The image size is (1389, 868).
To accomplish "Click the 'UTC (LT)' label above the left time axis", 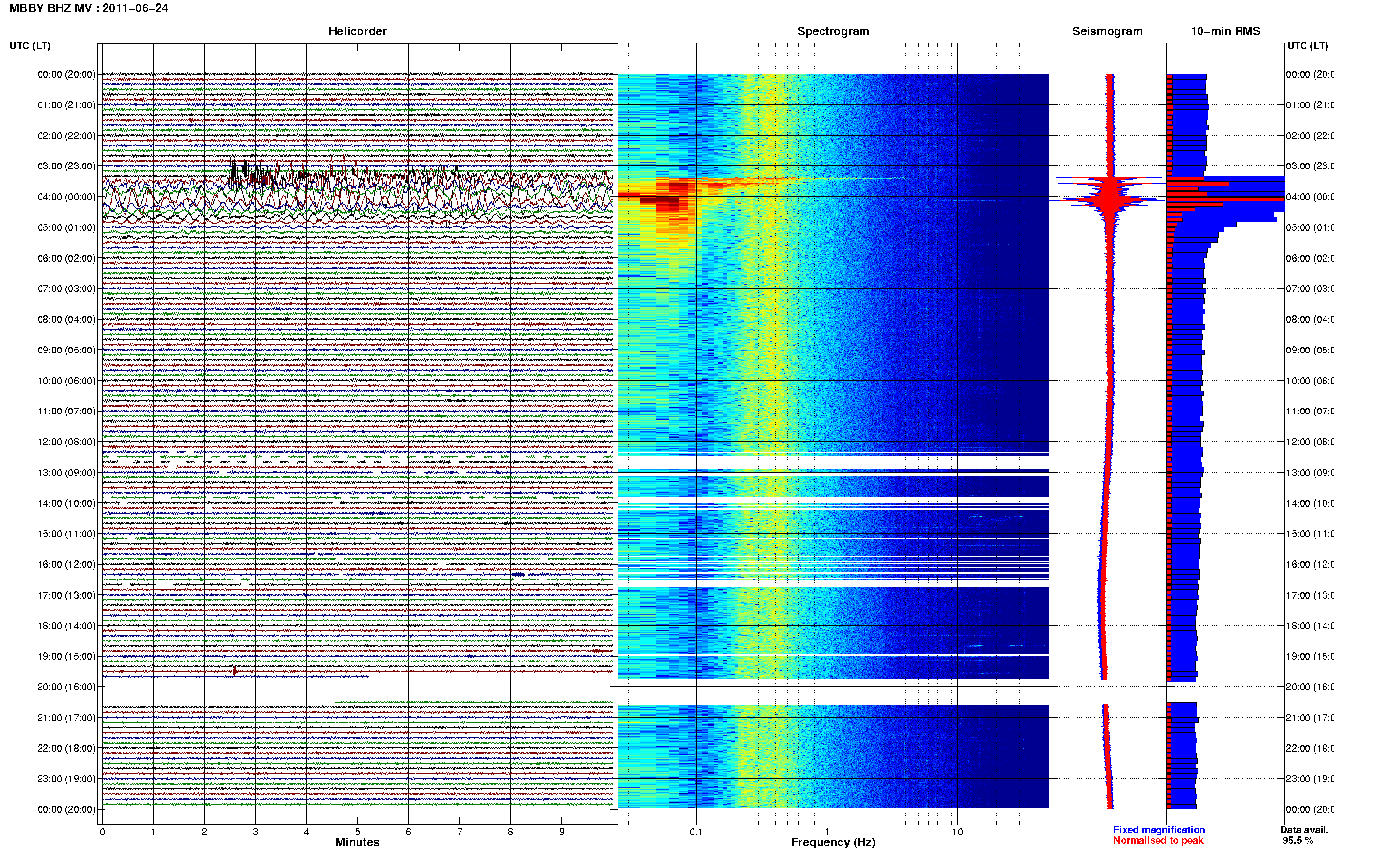I will coord(30,45).
